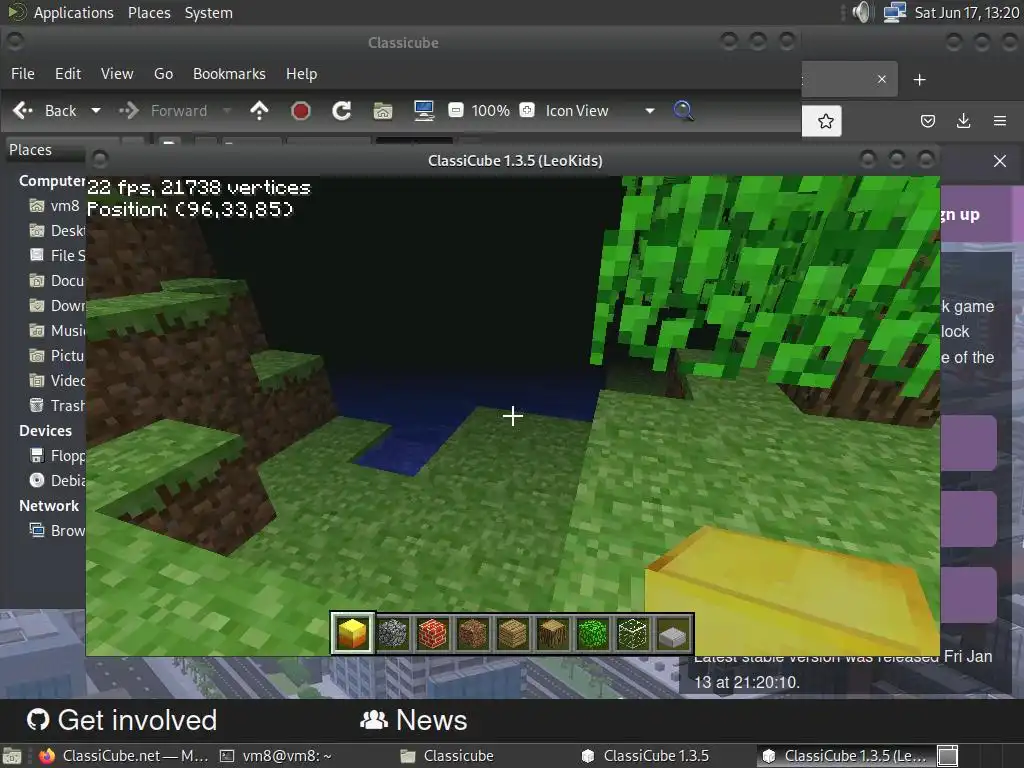Select Pictures in the Places sidebar
The height and width of the screenshot is (768, 1024).
pos(56,355)
